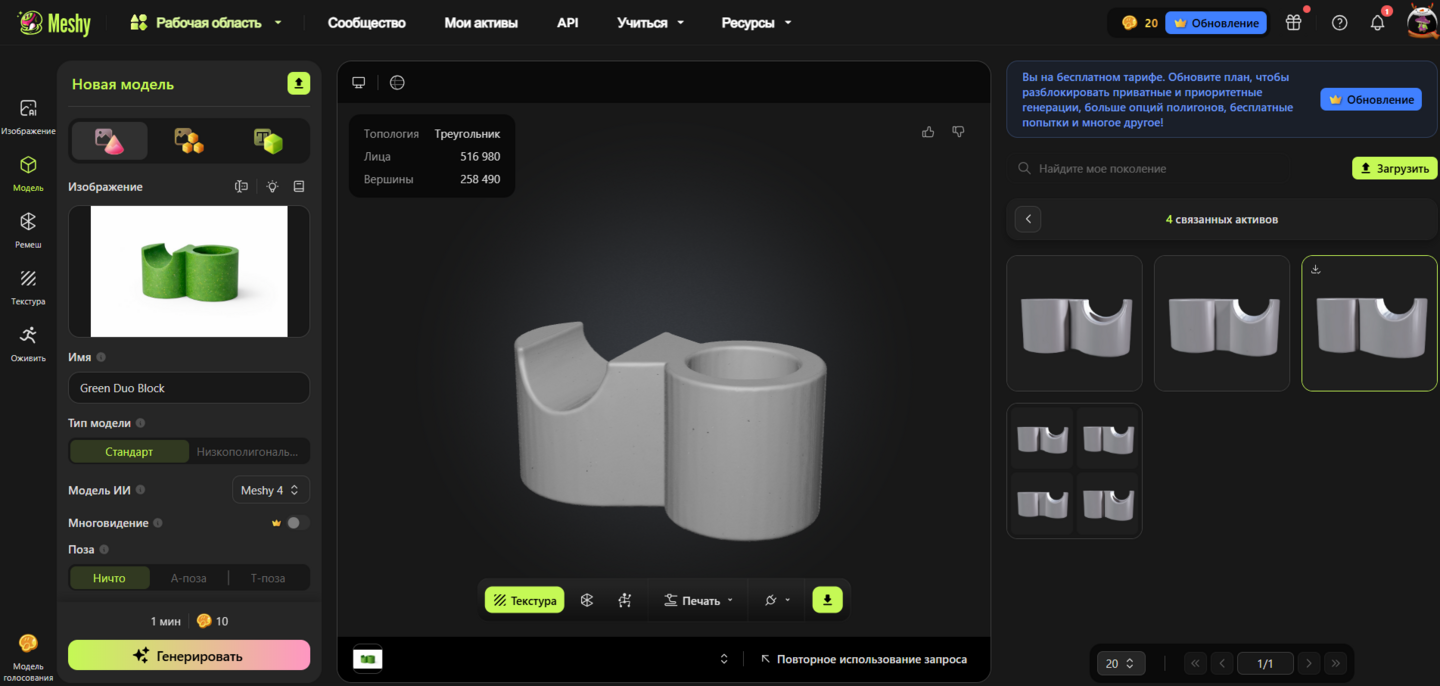Viewport: 1440px width, 686px height.
Task: Click the rigging figure icon in the viewport toolbar
Action: coord(625,600)
